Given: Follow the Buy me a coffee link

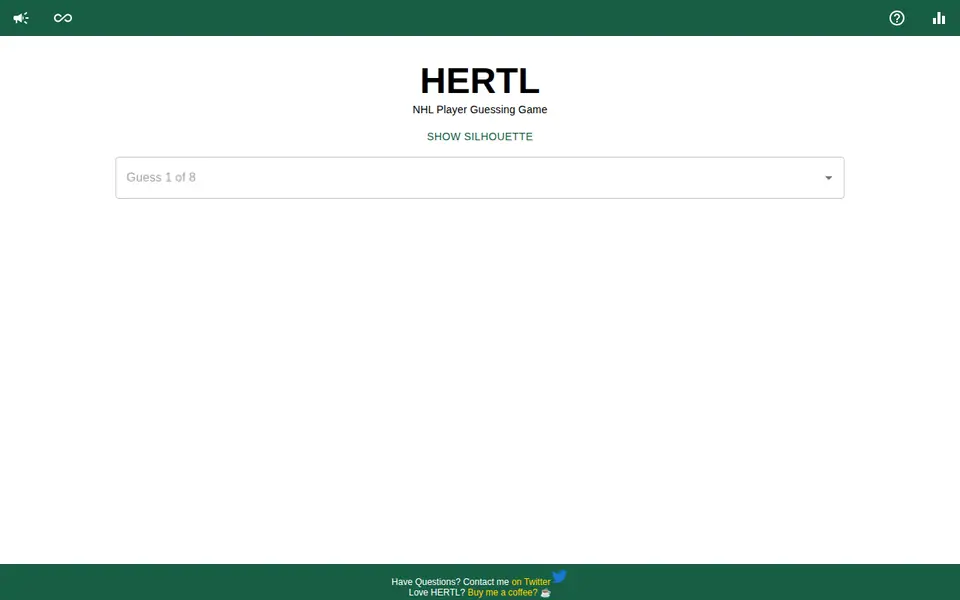Looking at the screenshot, I should pyautogui.click(x=502, y=592).
